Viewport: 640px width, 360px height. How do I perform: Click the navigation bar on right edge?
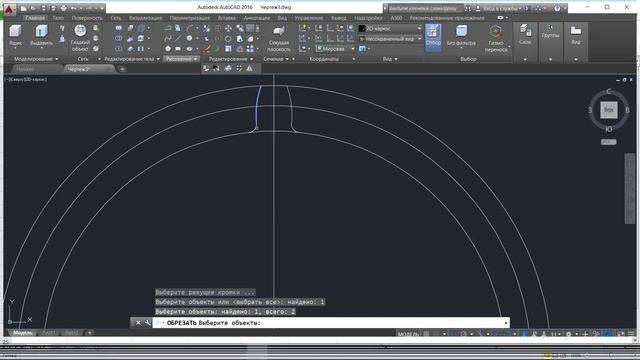[x=630, y=189]
